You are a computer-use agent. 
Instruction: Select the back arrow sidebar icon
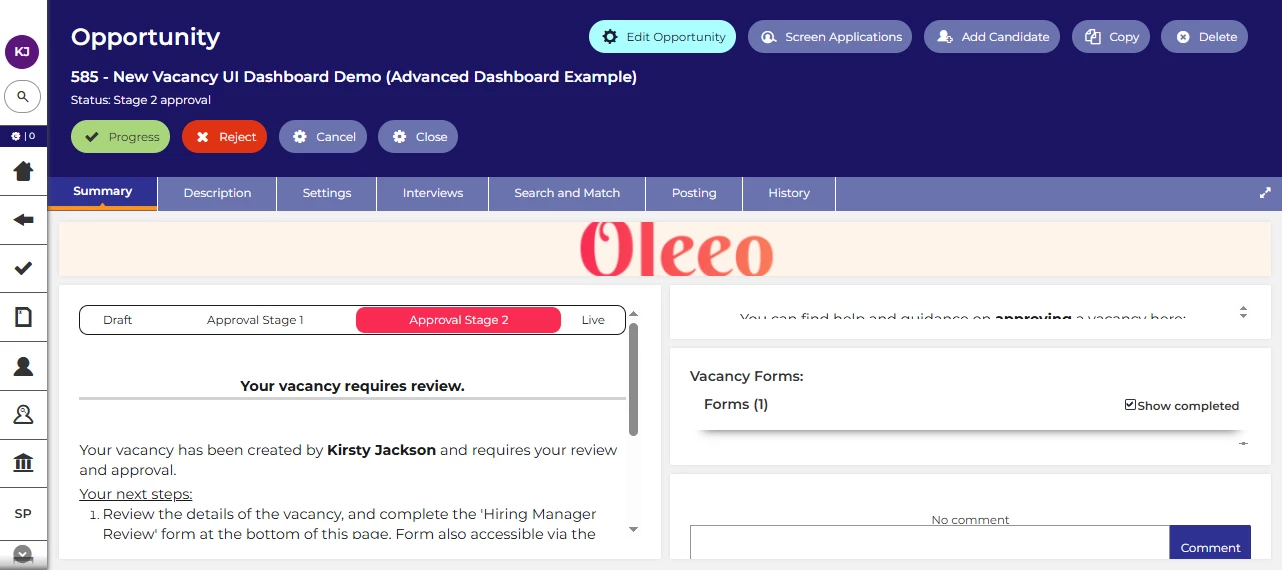click(x=23, y=220)
